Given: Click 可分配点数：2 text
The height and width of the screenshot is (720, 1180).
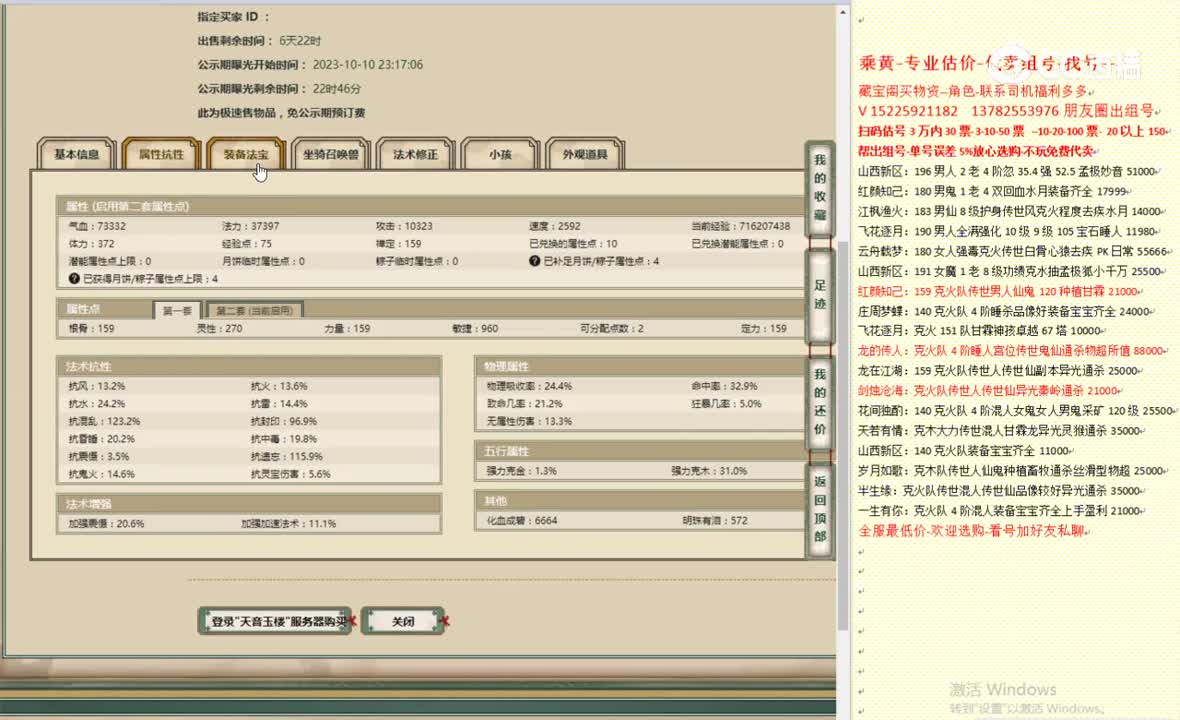Looking at the screenshot, I should pos(612,329).
